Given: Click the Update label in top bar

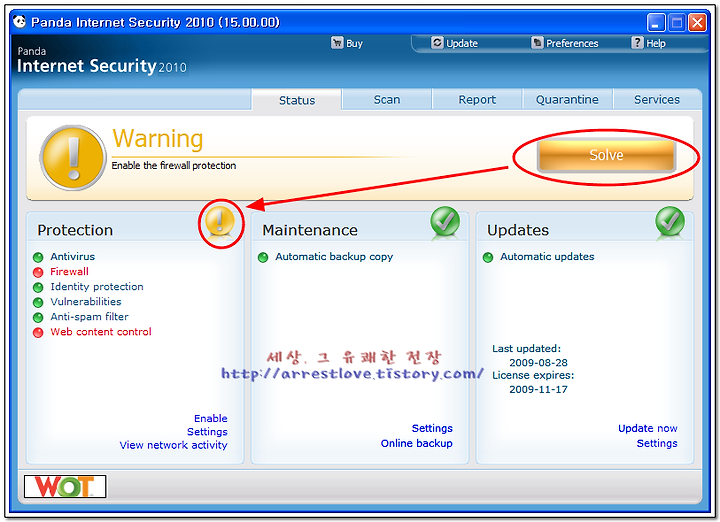Looking at the screenshot, I should (x=462, y=43).
